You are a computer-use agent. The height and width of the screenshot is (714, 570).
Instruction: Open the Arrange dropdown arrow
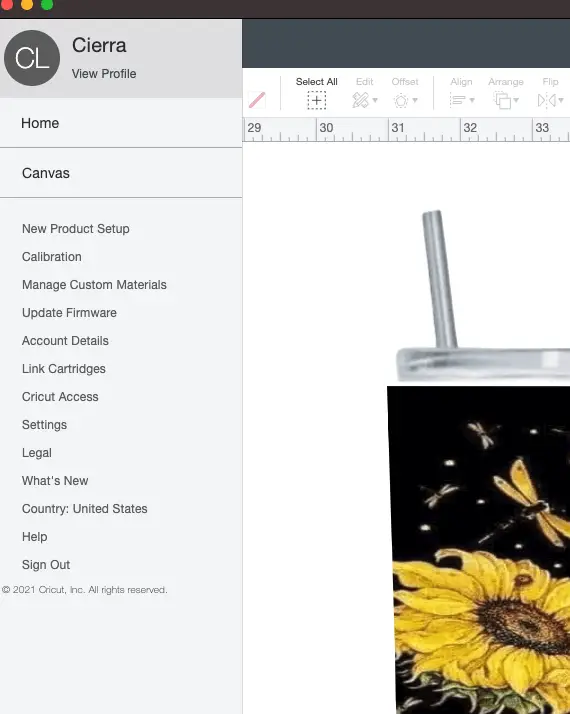516,100
